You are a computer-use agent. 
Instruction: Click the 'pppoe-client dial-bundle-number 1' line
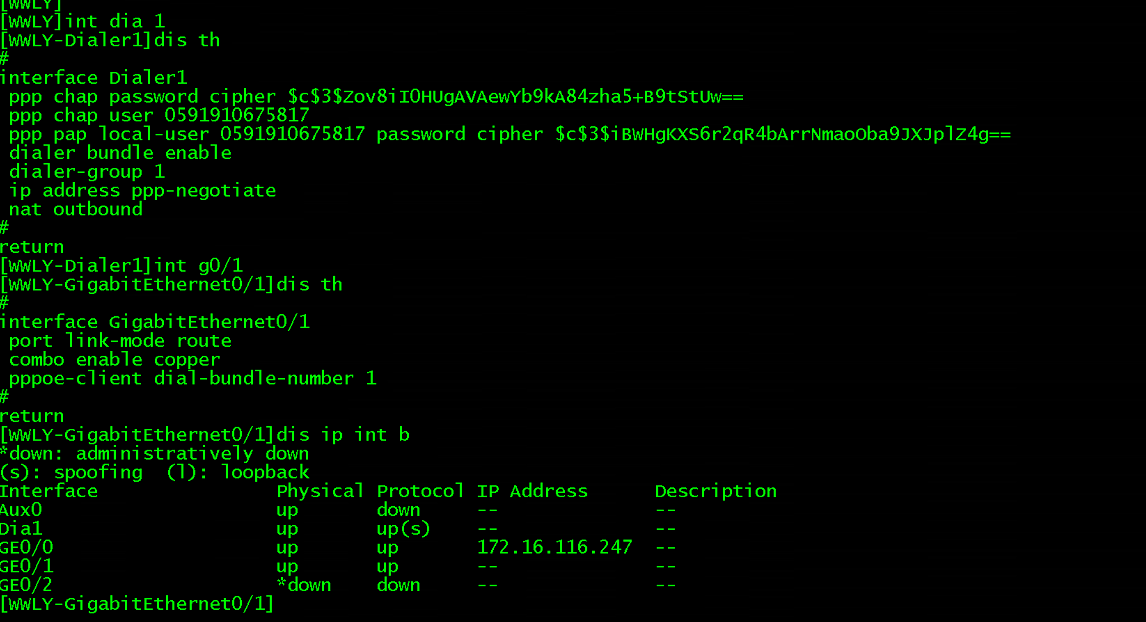tap(192, 378)
